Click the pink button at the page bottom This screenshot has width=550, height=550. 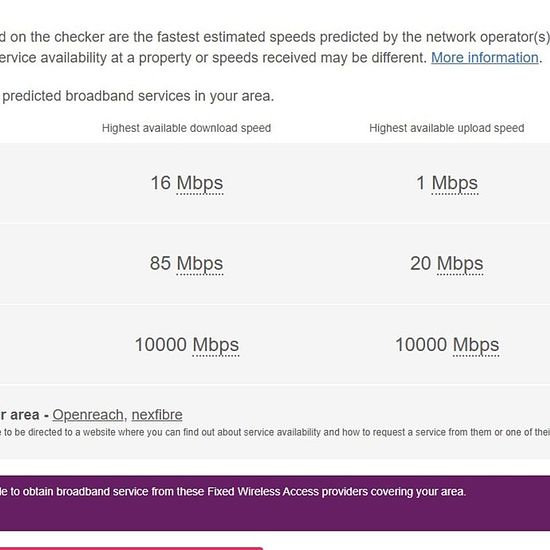(131, 548)
